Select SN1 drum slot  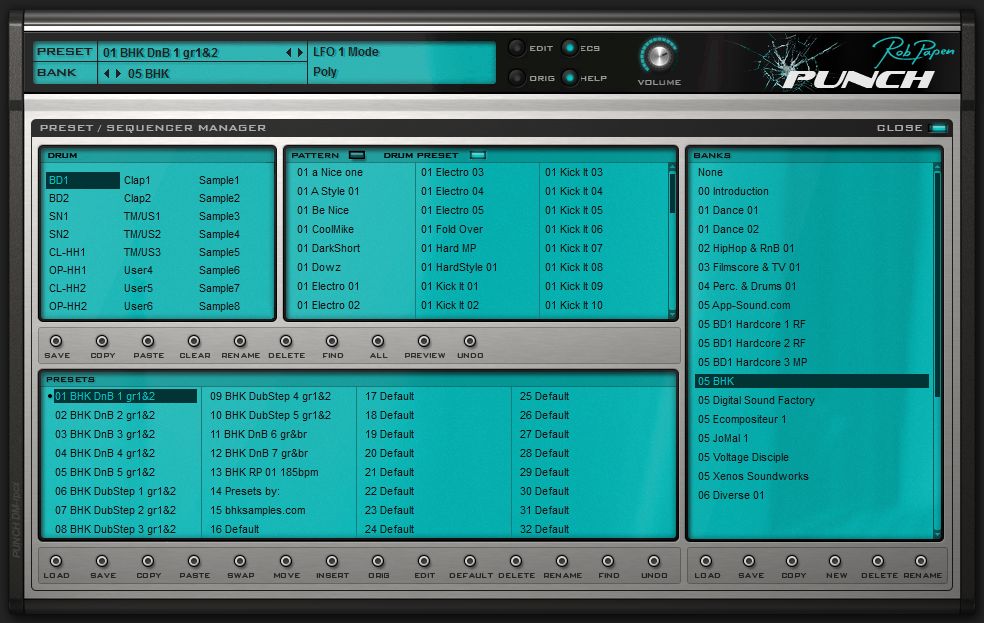pos(59,216)
